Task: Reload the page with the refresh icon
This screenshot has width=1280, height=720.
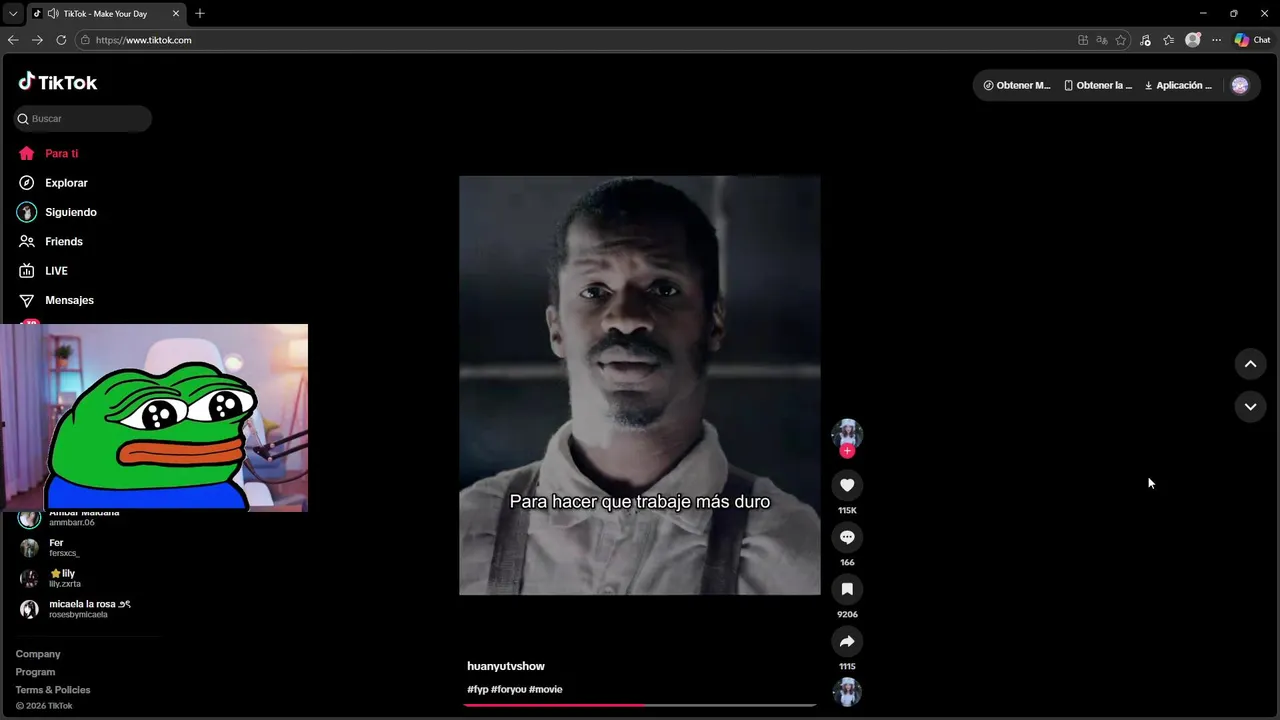Action: pyautogui.click(x=61, y=40)
